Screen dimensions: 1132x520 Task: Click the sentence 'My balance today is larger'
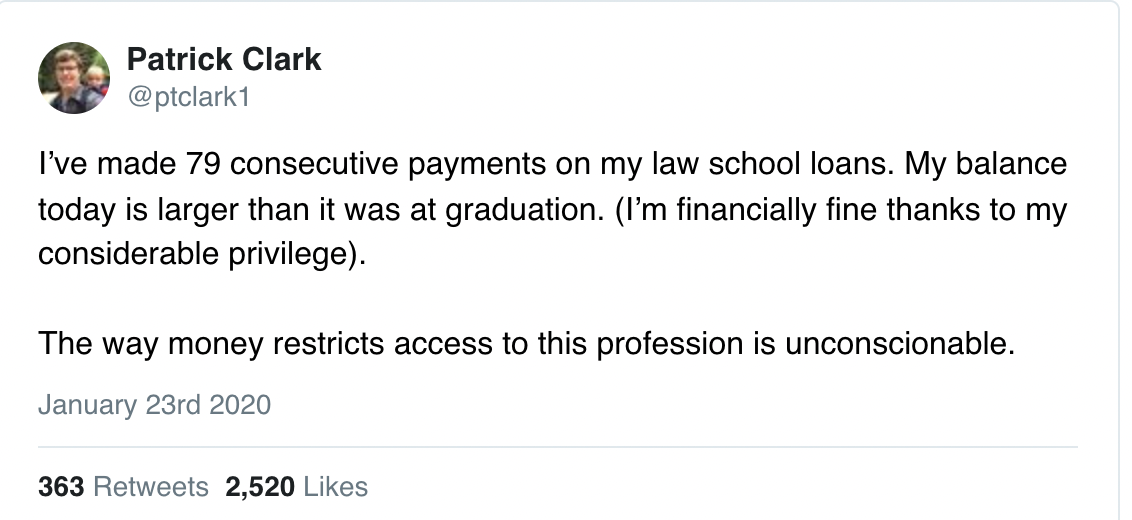tap(552, 186)
